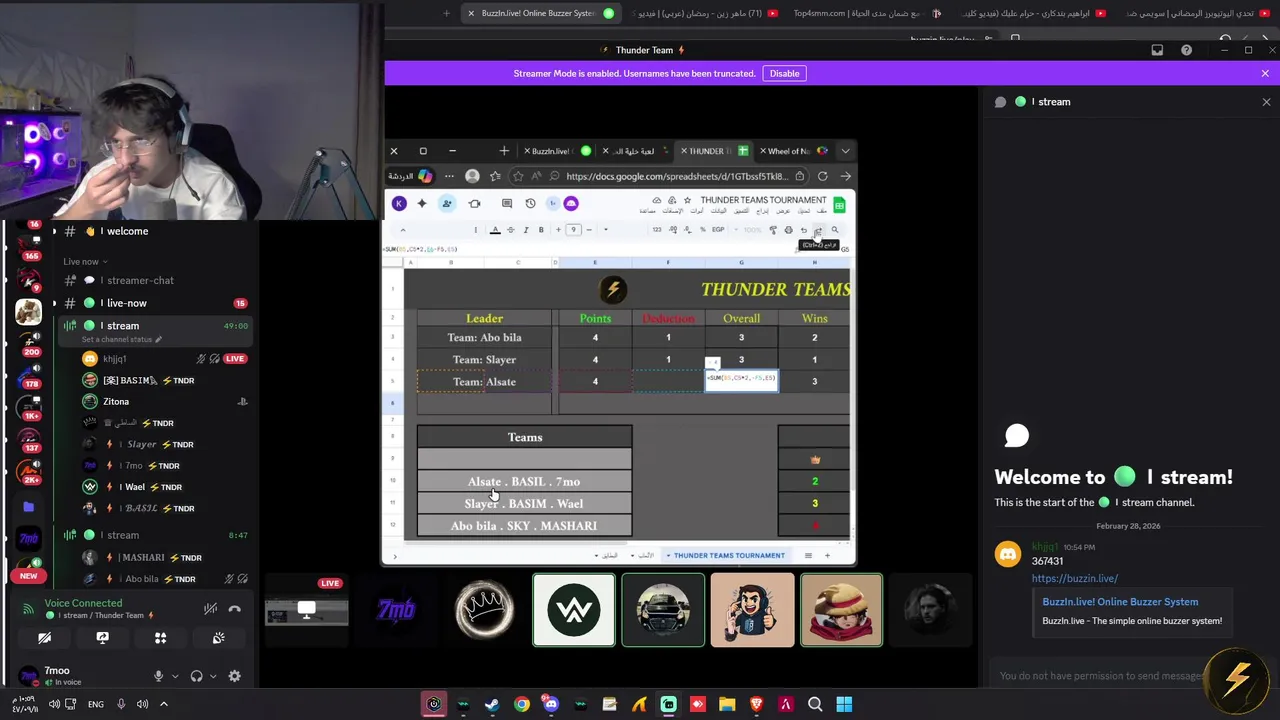Select user Zitona in the voice list

[x=116, y=402]
